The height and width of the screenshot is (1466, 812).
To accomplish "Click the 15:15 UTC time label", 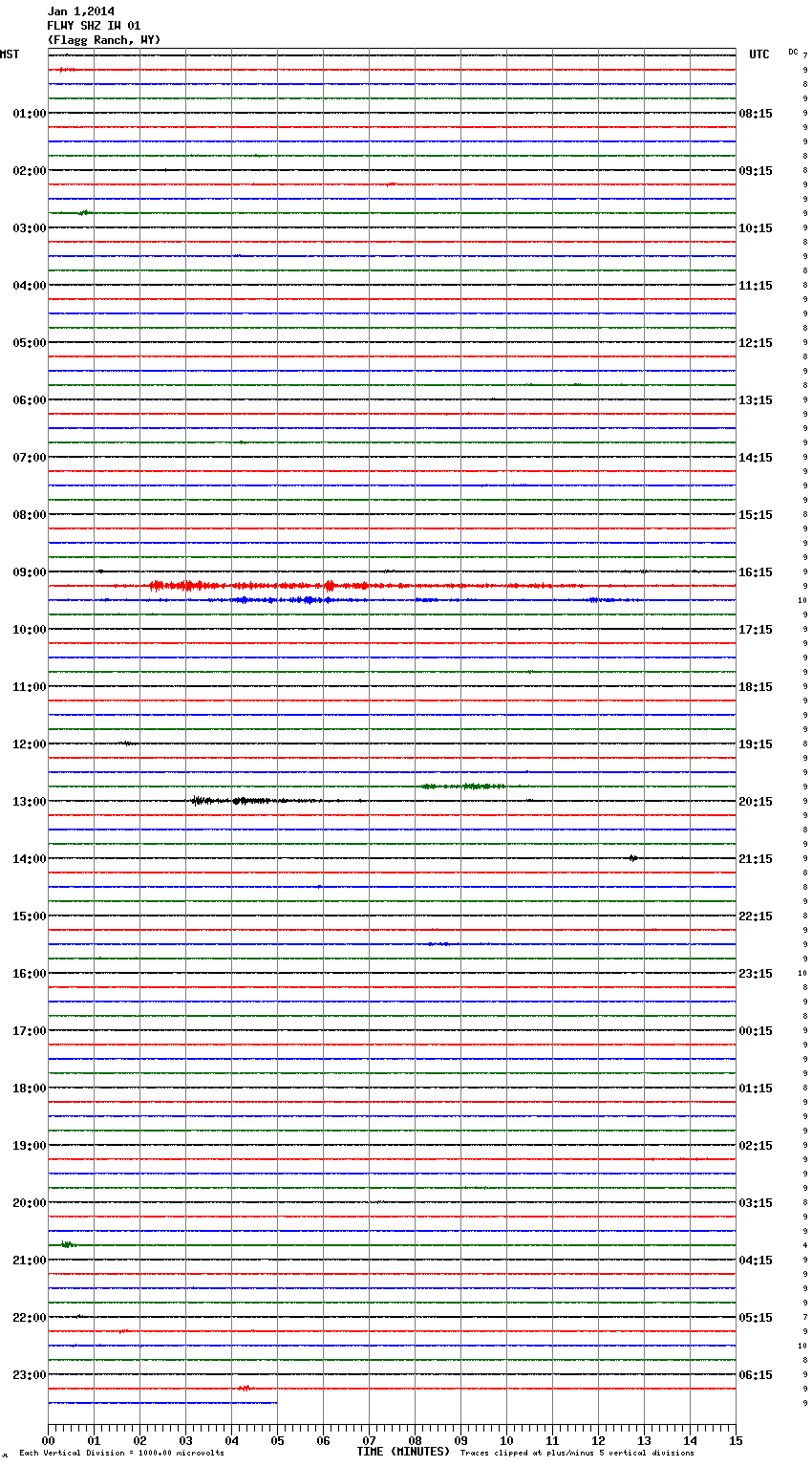I will point(756,515).
